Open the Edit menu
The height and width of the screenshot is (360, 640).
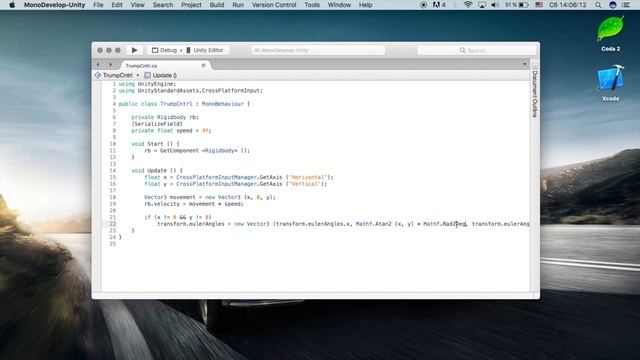pos(117,5)
